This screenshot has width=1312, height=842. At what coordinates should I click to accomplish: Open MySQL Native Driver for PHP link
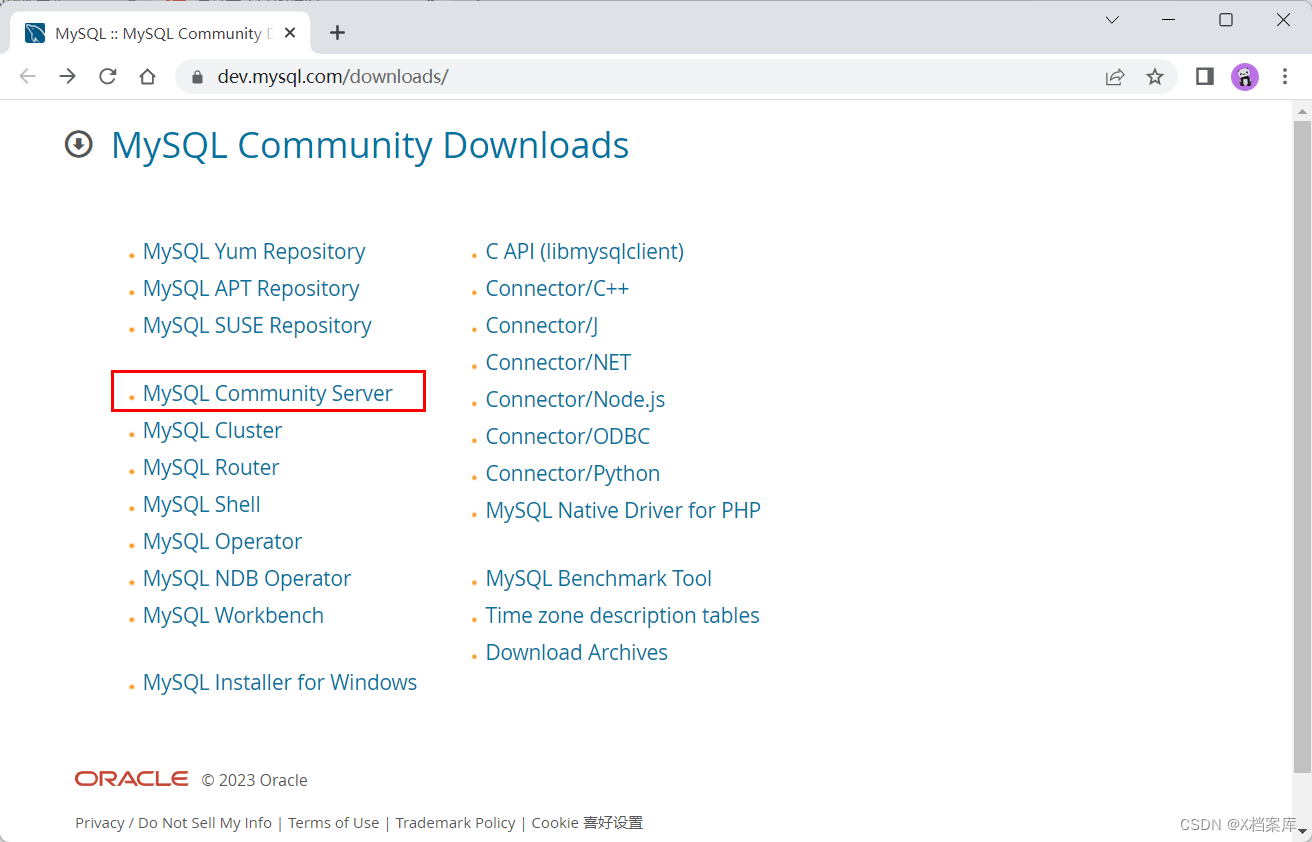623,510
